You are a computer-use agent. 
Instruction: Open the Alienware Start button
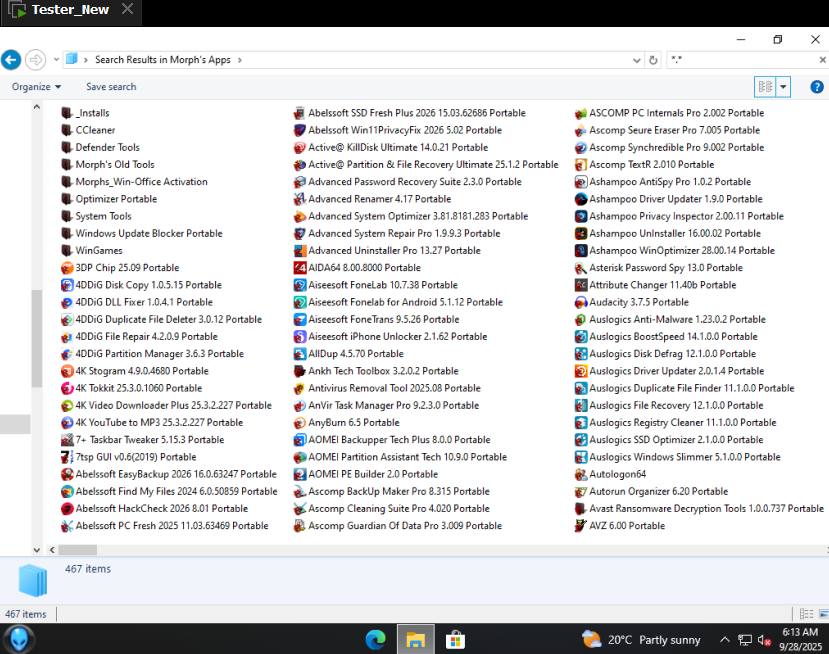tap(19, 639)
